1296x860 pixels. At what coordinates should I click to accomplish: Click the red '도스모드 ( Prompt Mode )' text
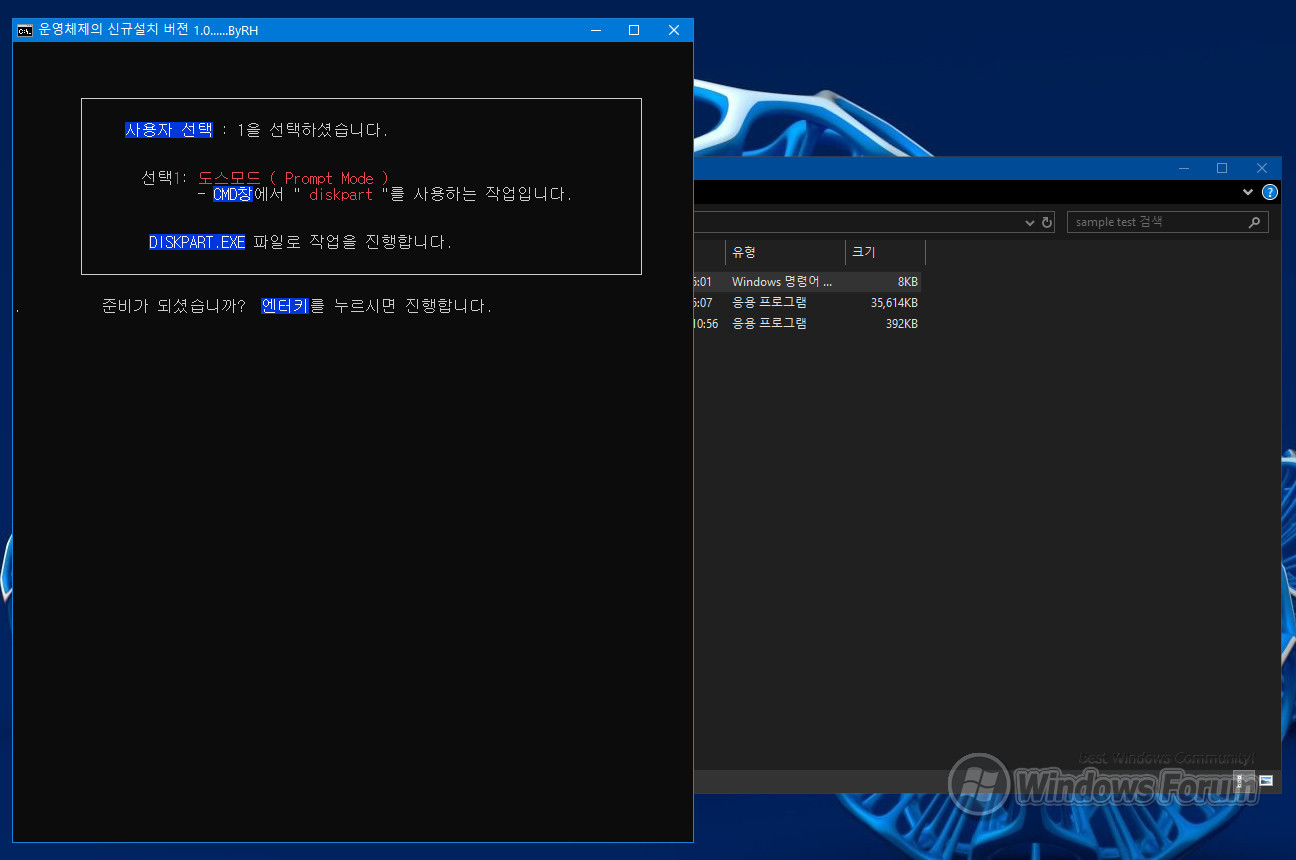pos(293,178)
